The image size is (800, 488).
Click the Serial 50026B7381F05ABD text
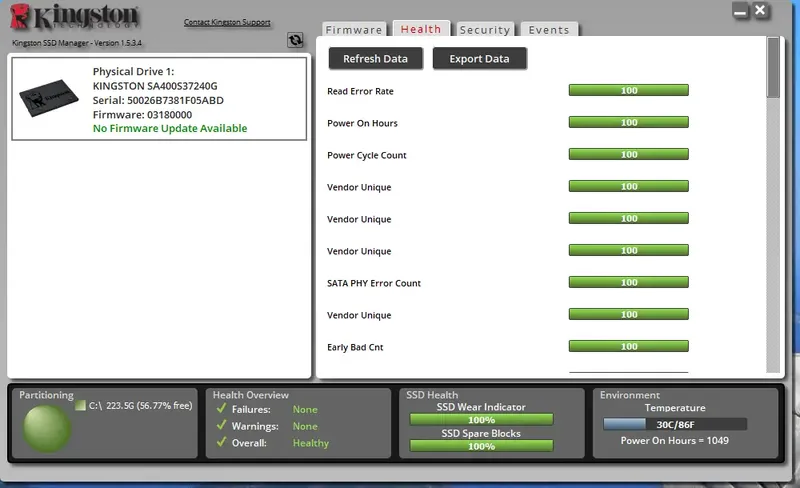[158, 100]
